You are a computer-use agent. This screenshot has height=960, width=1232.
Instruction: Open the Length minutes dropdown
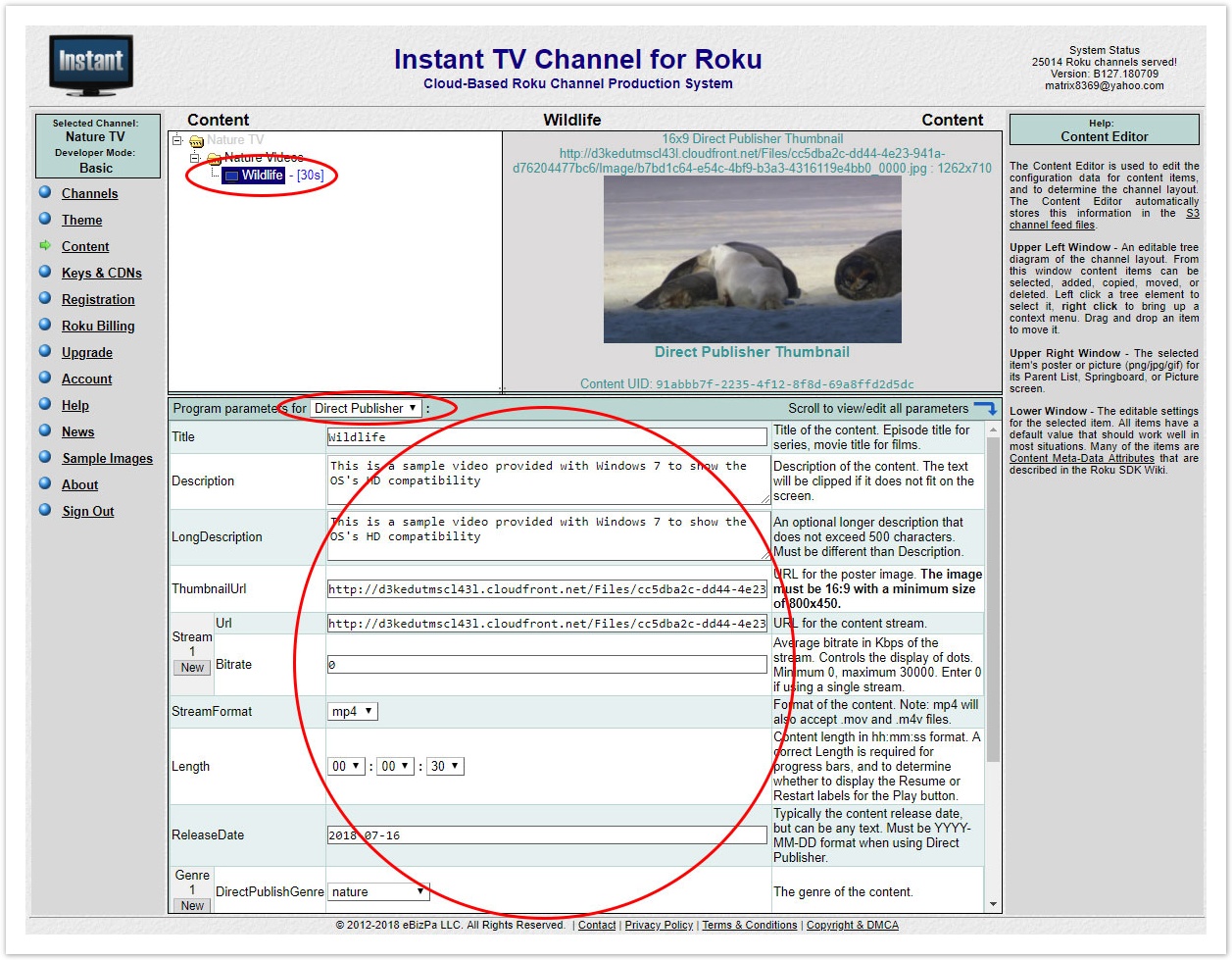pos(396,766)
